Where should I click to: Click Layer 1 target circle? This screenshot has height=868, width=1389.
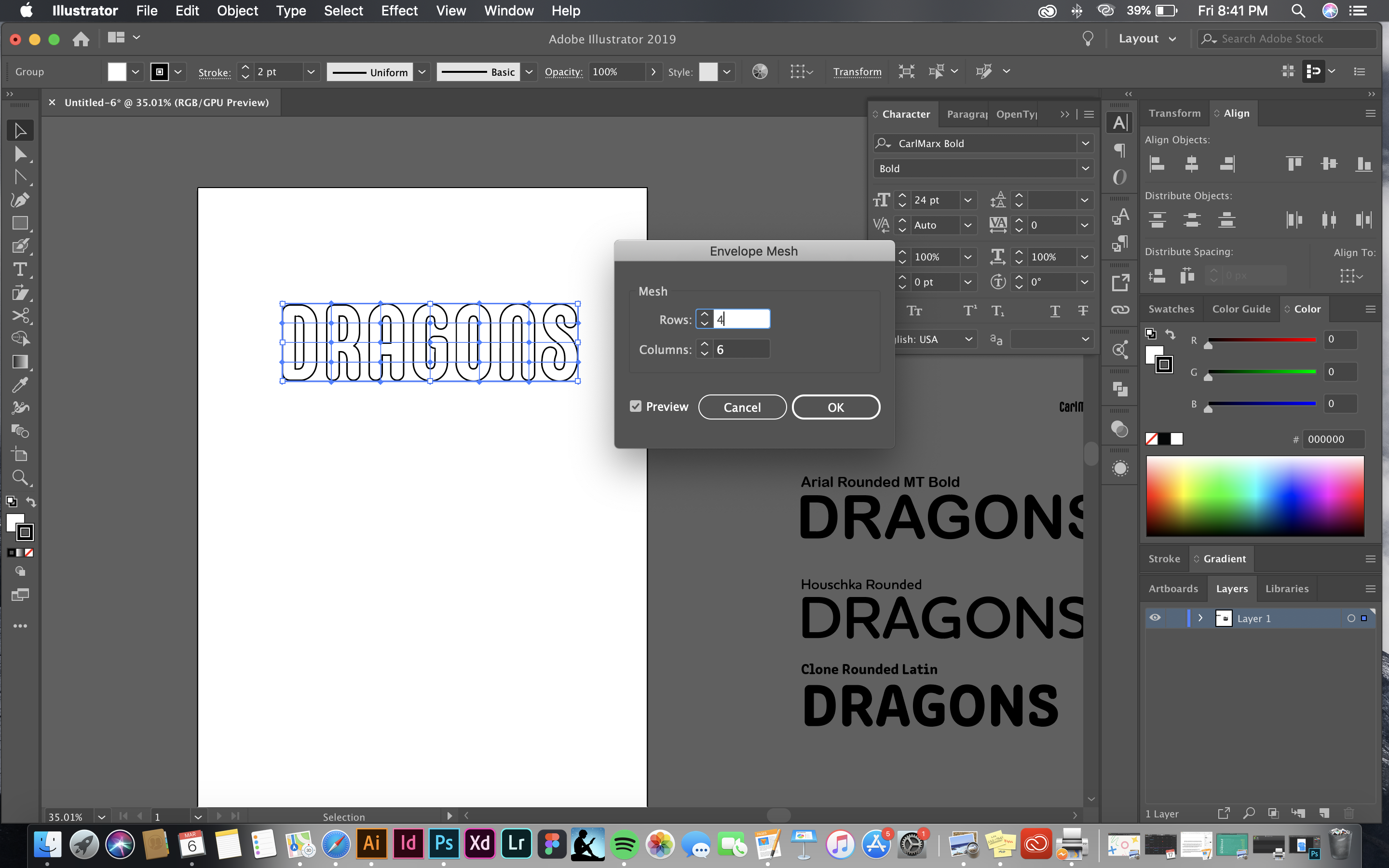pyautogui.click(x=1351, y=618)
